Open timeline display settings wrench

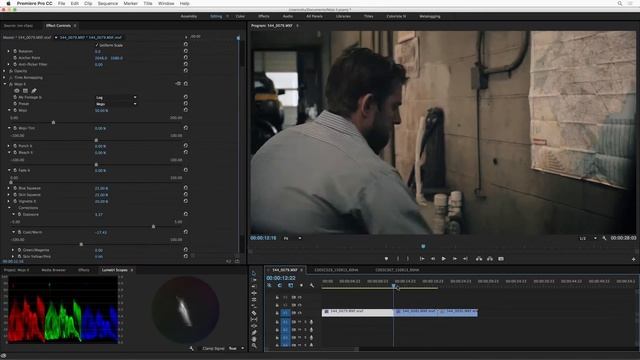coord(312,285)
